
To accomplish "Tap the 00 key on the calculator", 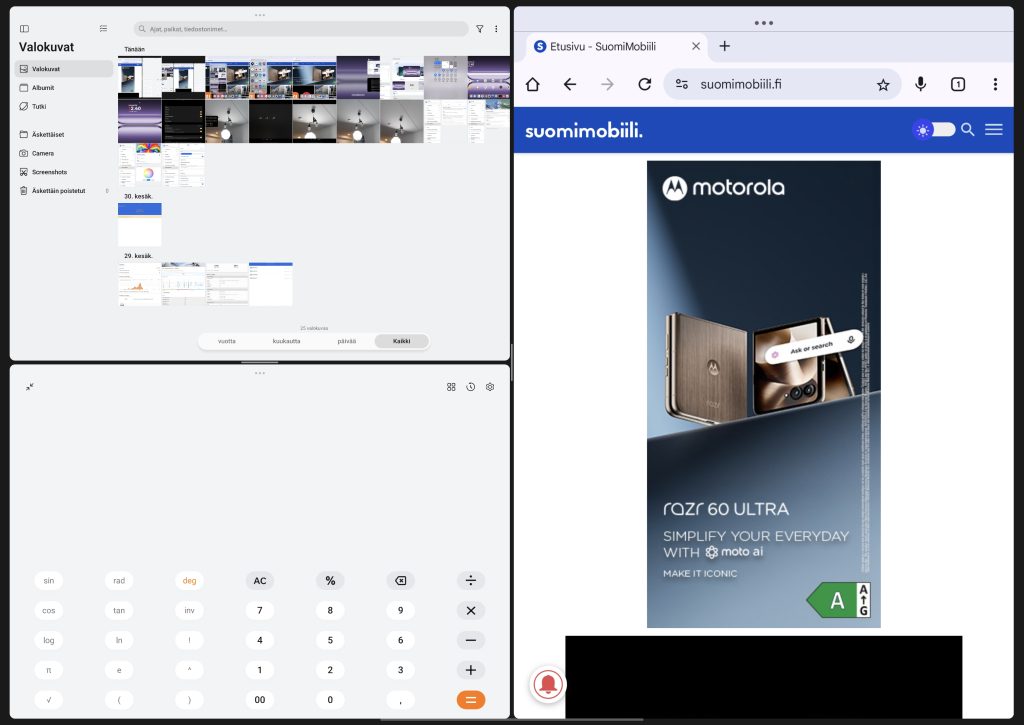I will tap(260, 700).
